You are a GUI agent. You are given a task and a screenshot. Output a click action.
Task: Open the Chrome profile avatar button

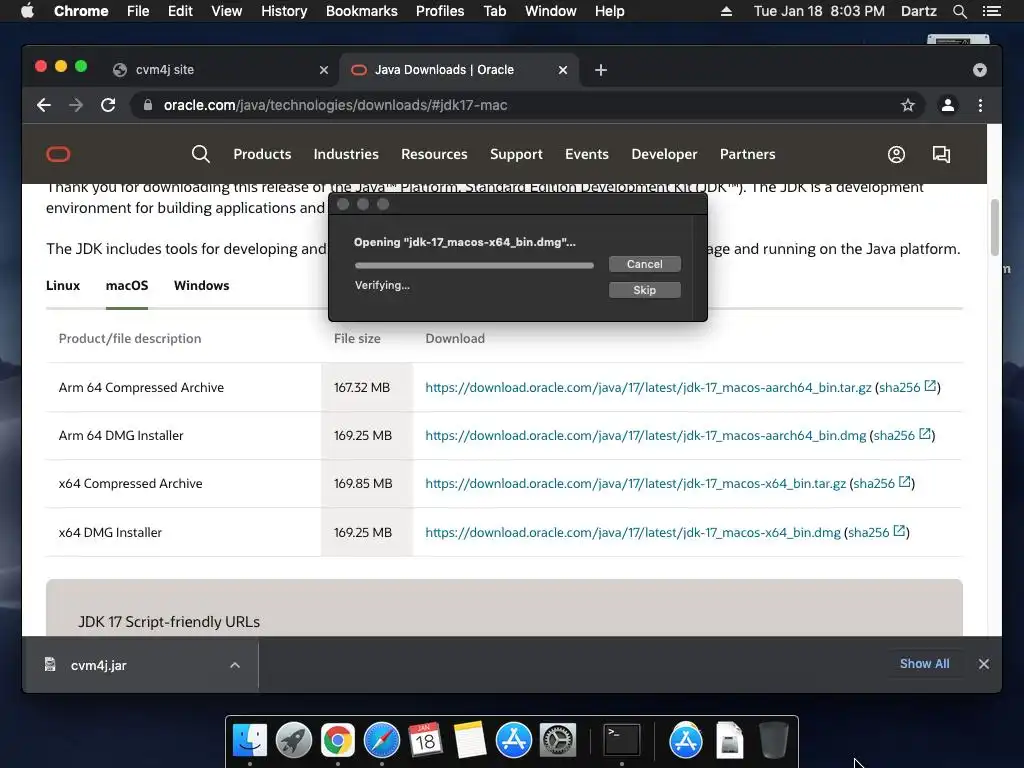pos(948,105)
